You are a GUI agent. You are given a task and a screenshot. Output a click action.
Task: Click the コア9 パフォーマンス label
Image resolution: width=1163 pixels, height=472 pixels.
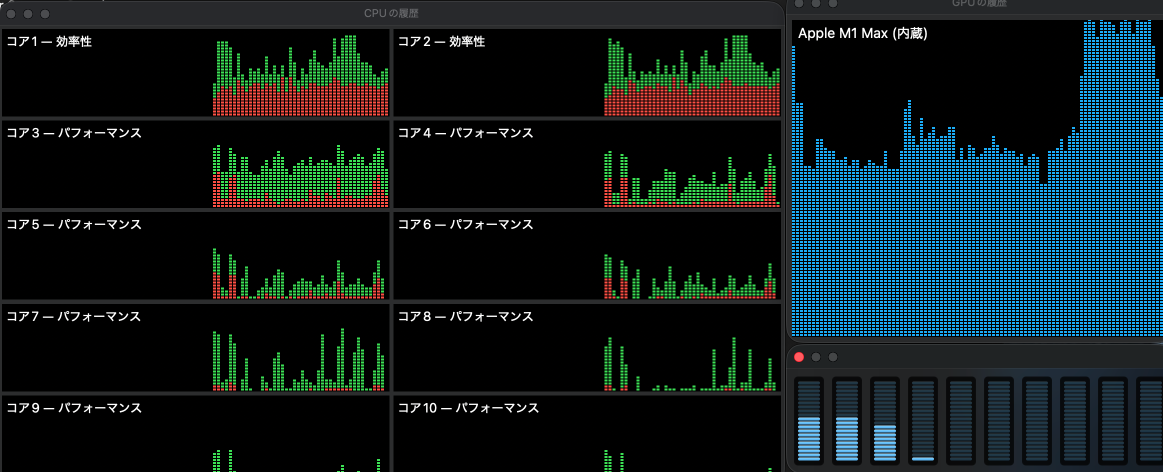click(74, 407)
